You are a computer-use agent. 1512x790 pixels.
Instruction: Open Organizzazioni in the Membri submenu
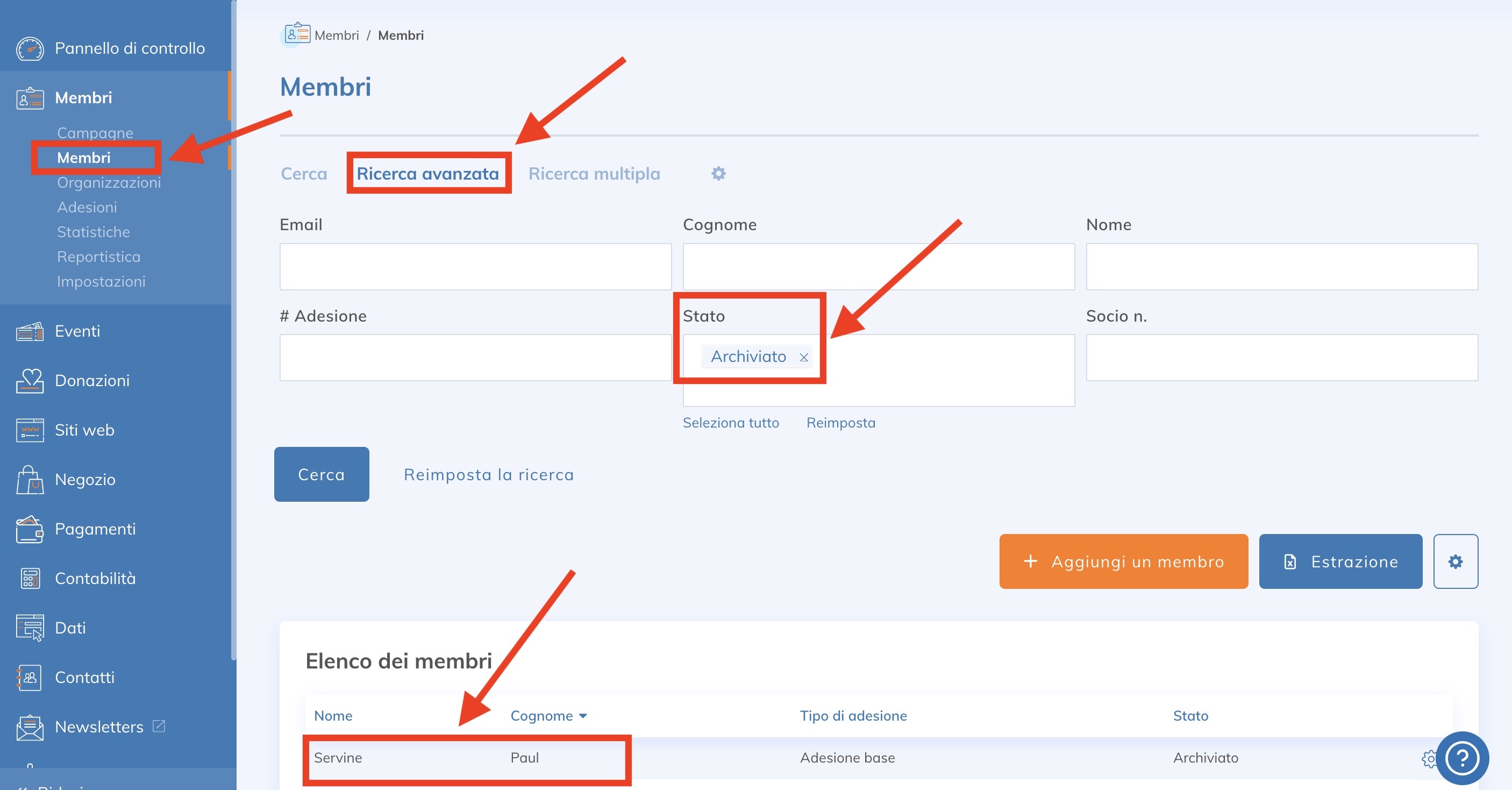point(109,182)
